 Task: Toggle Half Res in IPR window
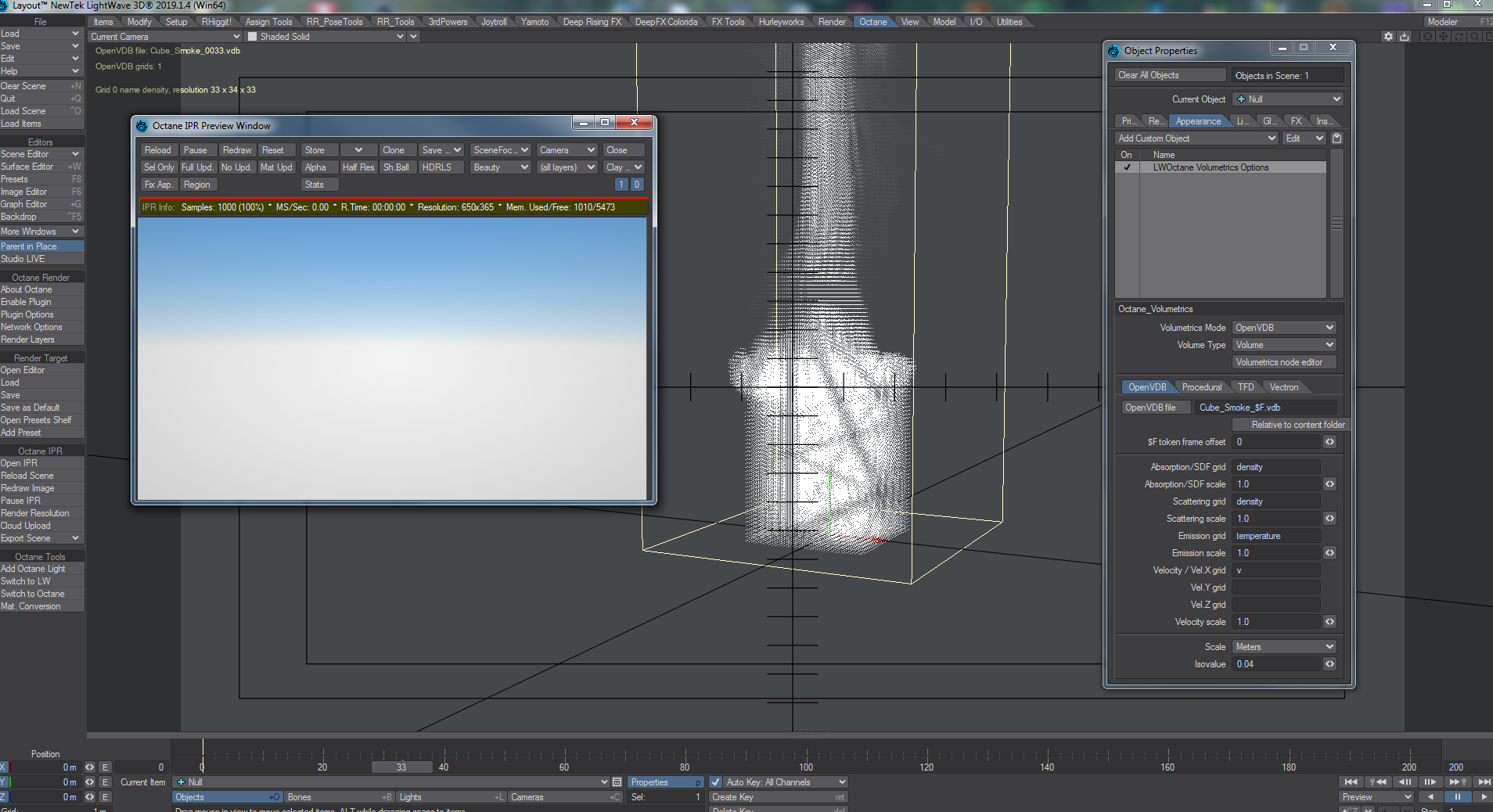[x=358, y=167]
